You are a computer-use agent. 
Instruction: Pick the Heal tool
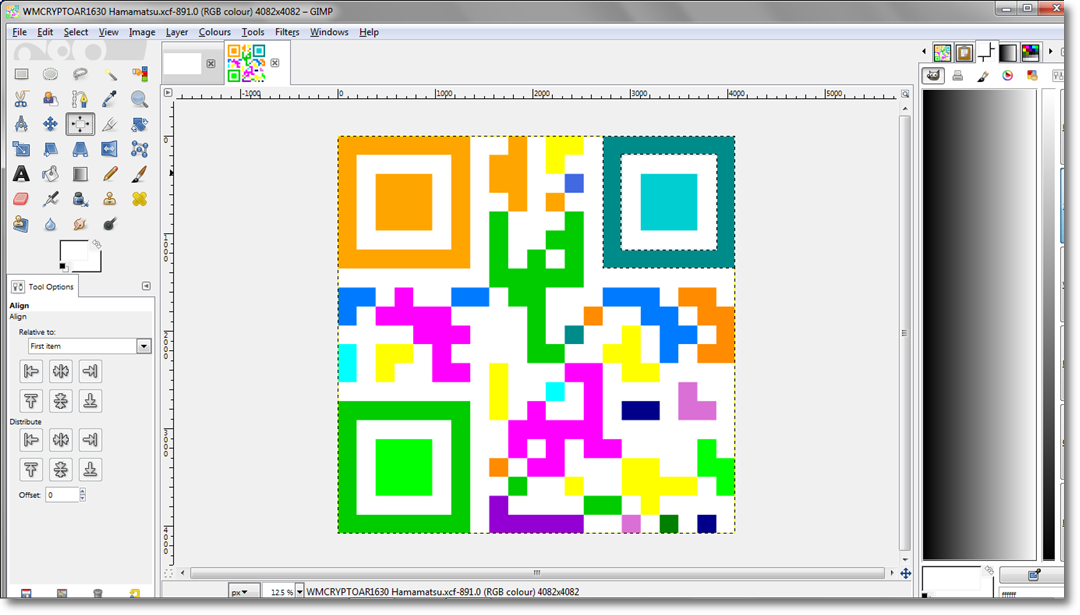(140, 199)
